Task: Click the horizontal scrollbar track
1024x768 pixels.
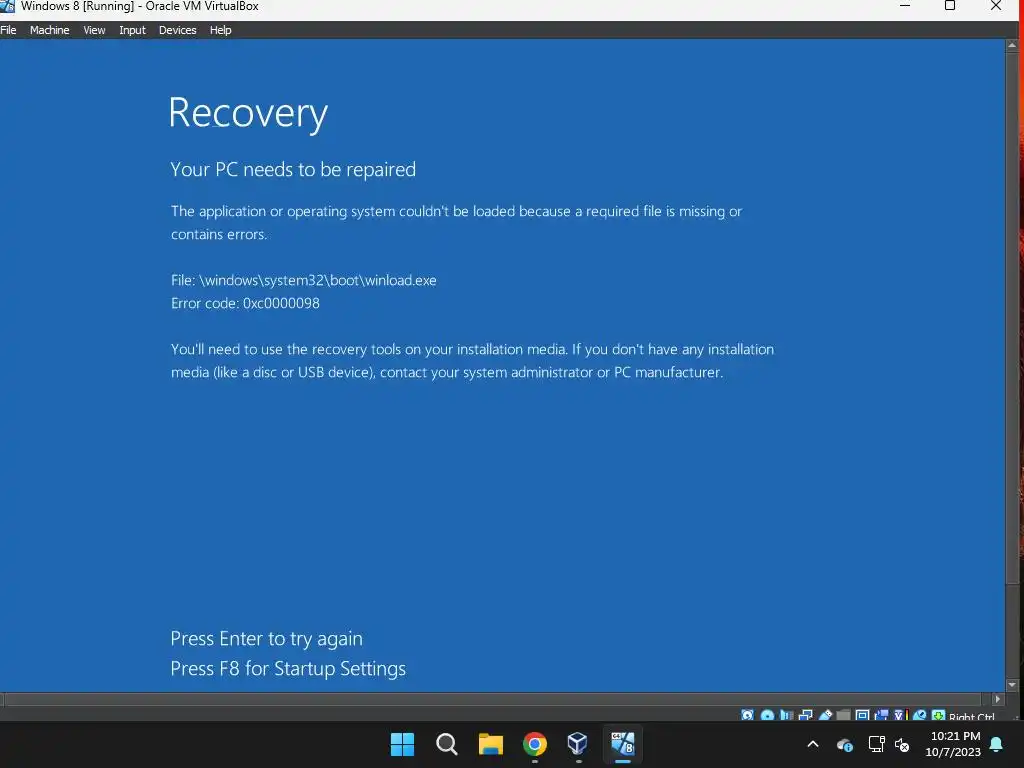Action: (493, 699)
